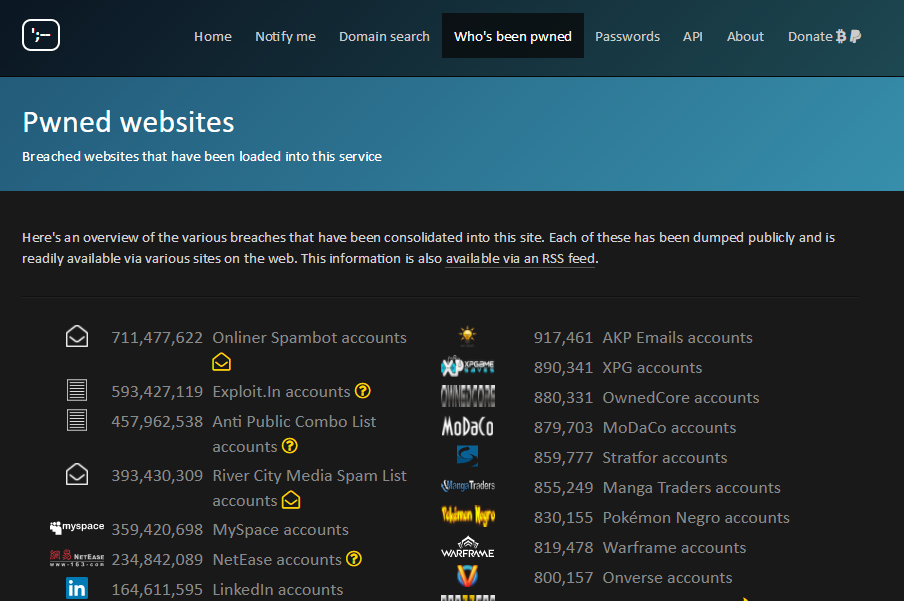This screenshot has width=904, height=601.
Task: Click the Pokémon Negro logo
Action: (467, 517)
